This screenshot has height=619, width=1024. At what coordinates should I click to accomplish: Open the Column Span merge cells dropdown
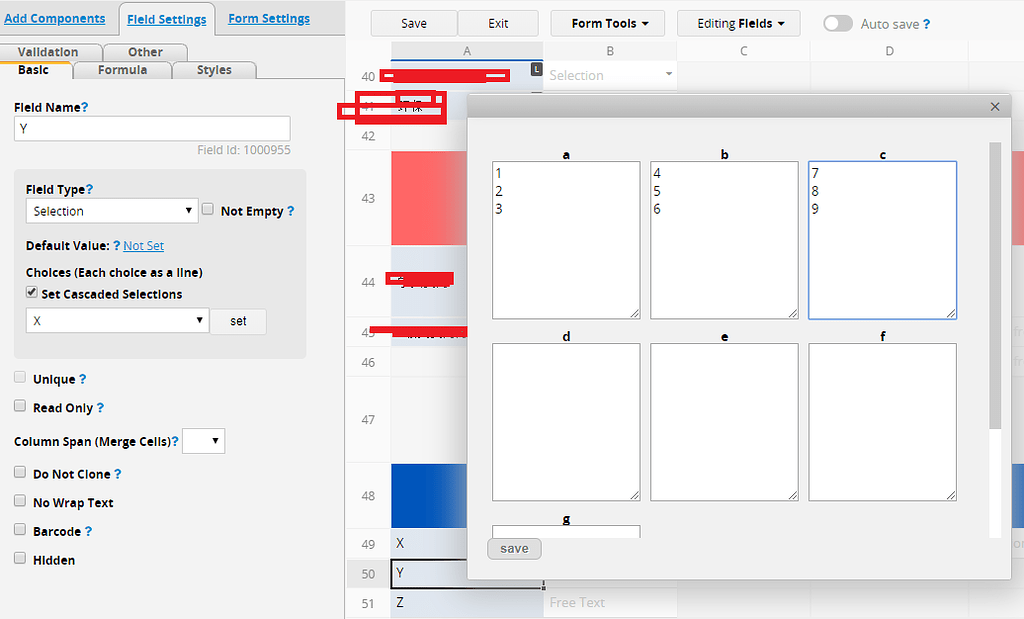[x=203, y=440]
